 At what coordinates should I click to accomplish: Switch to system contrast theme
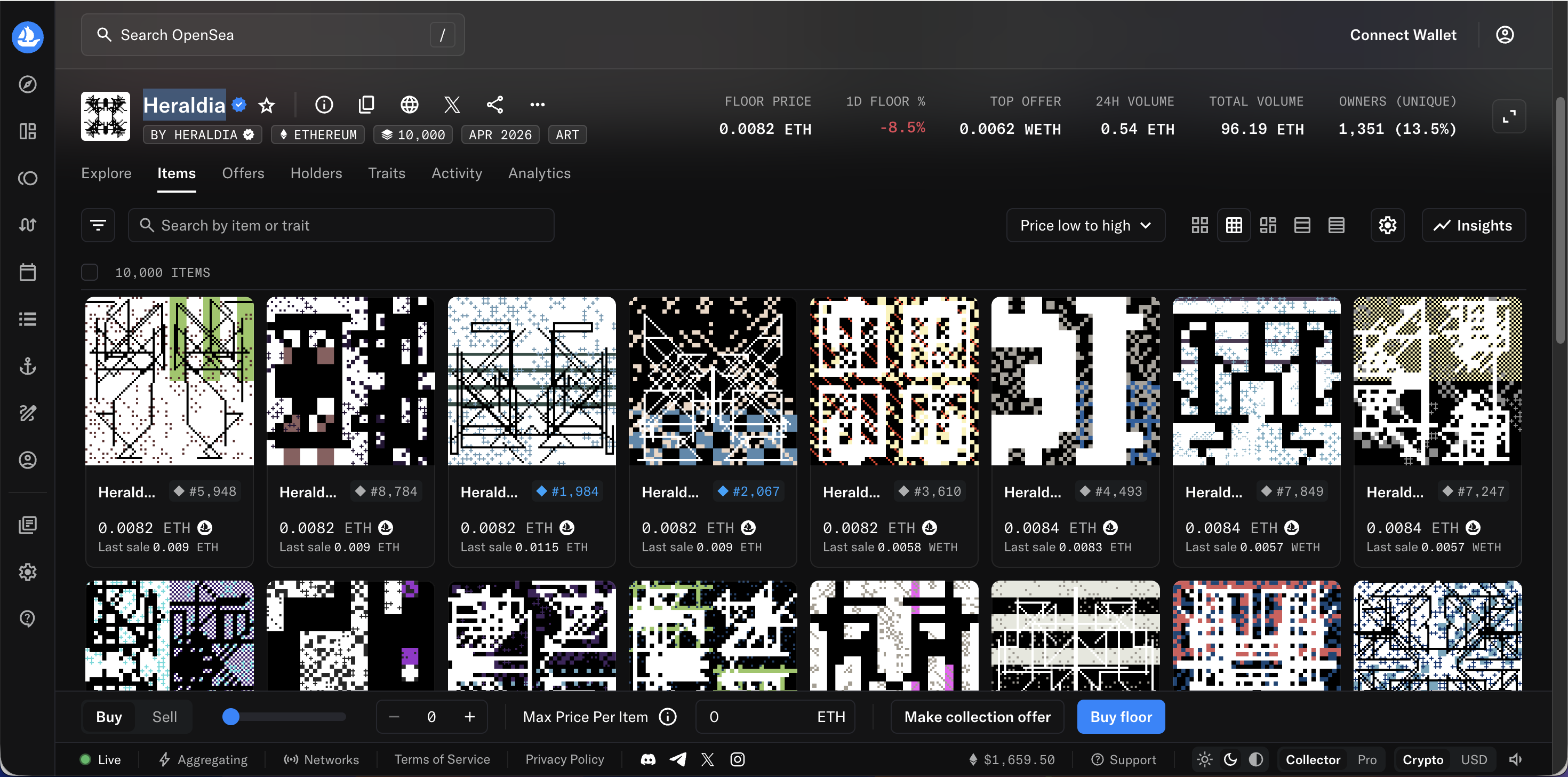pos(1256,759)
